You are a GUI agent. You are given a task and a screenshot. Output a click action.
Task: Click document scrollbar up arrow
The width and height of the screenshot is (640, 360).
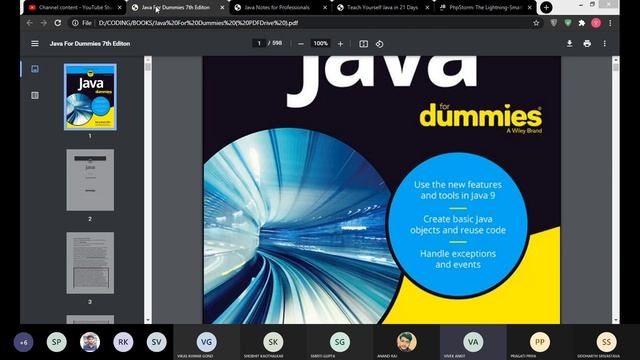tap(616, 60)
